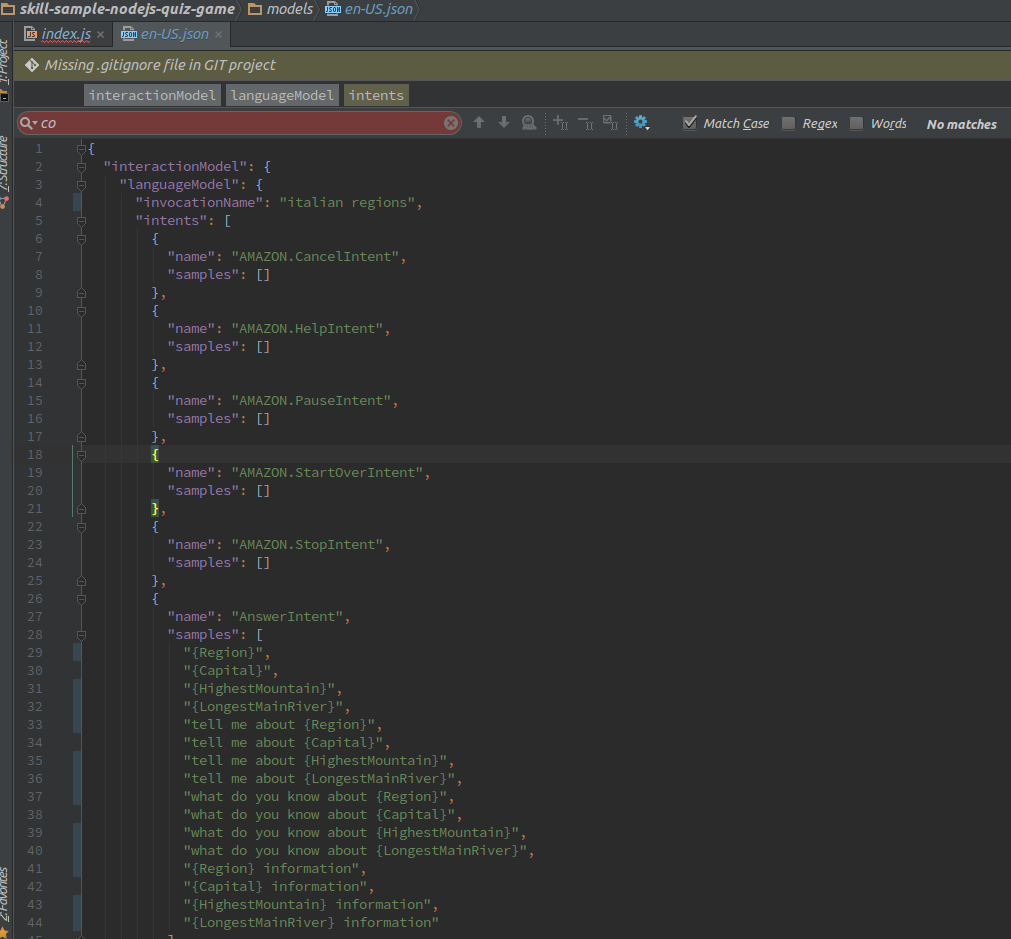
Task: Fold CancelIntent object at line 6
Action: pyautogui.click(x=81, y=239)
